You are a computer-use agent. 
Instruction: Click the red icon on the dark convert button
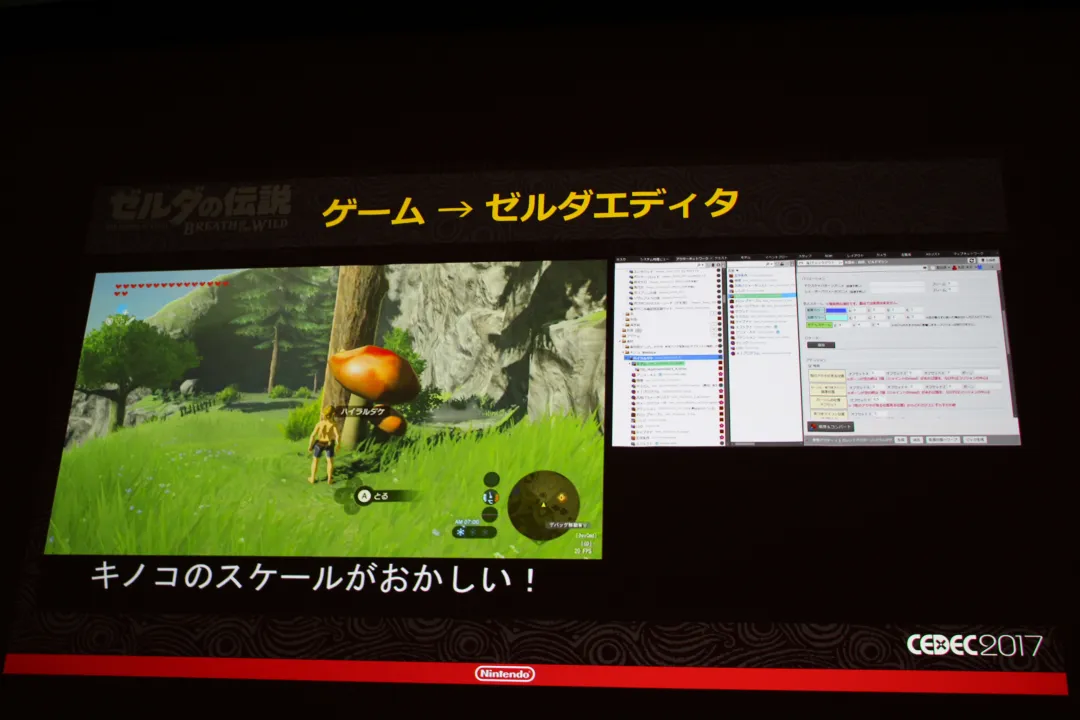click(811, 425)
